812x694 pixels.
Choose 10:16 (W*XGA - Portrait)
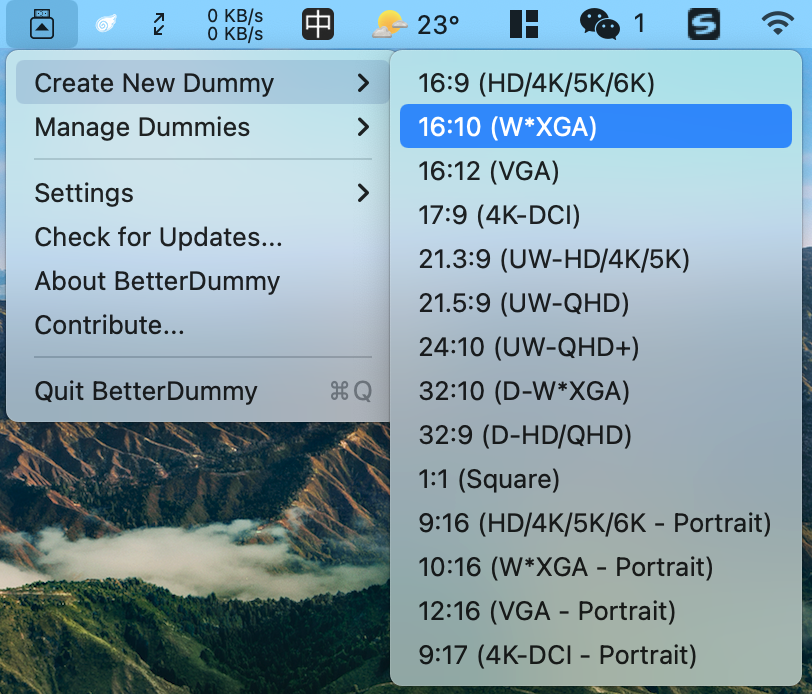[596, 567]
